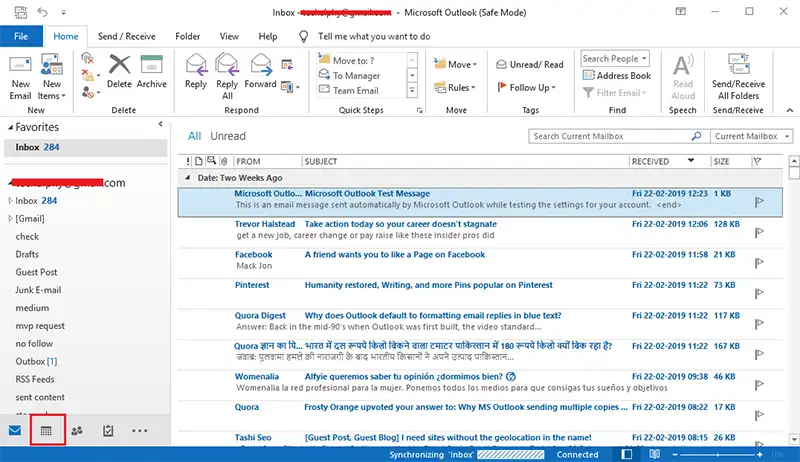Open the File tab
The height and width of the screenshot is (462, 800).
[x=21, y=36]
